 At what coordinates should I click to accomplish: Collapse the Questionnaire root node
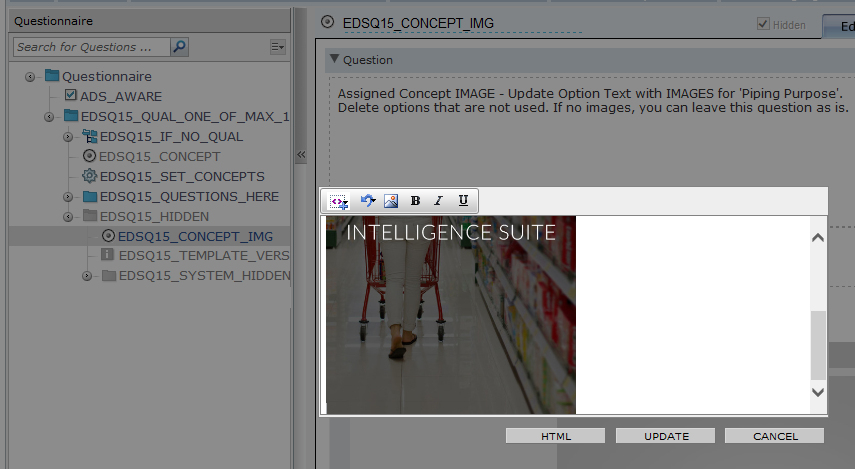click(30, 77)
